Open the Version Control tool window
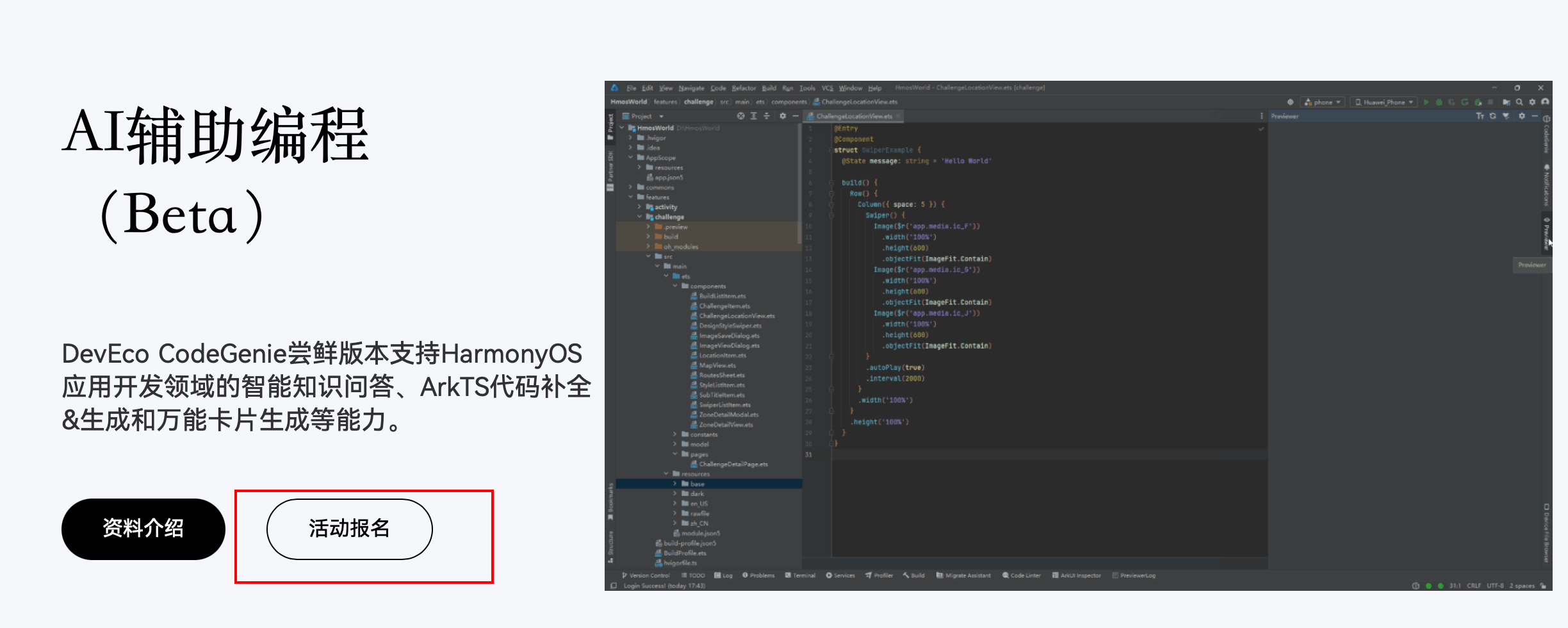This screenshot has height=628, width=1568. (645, 575)
